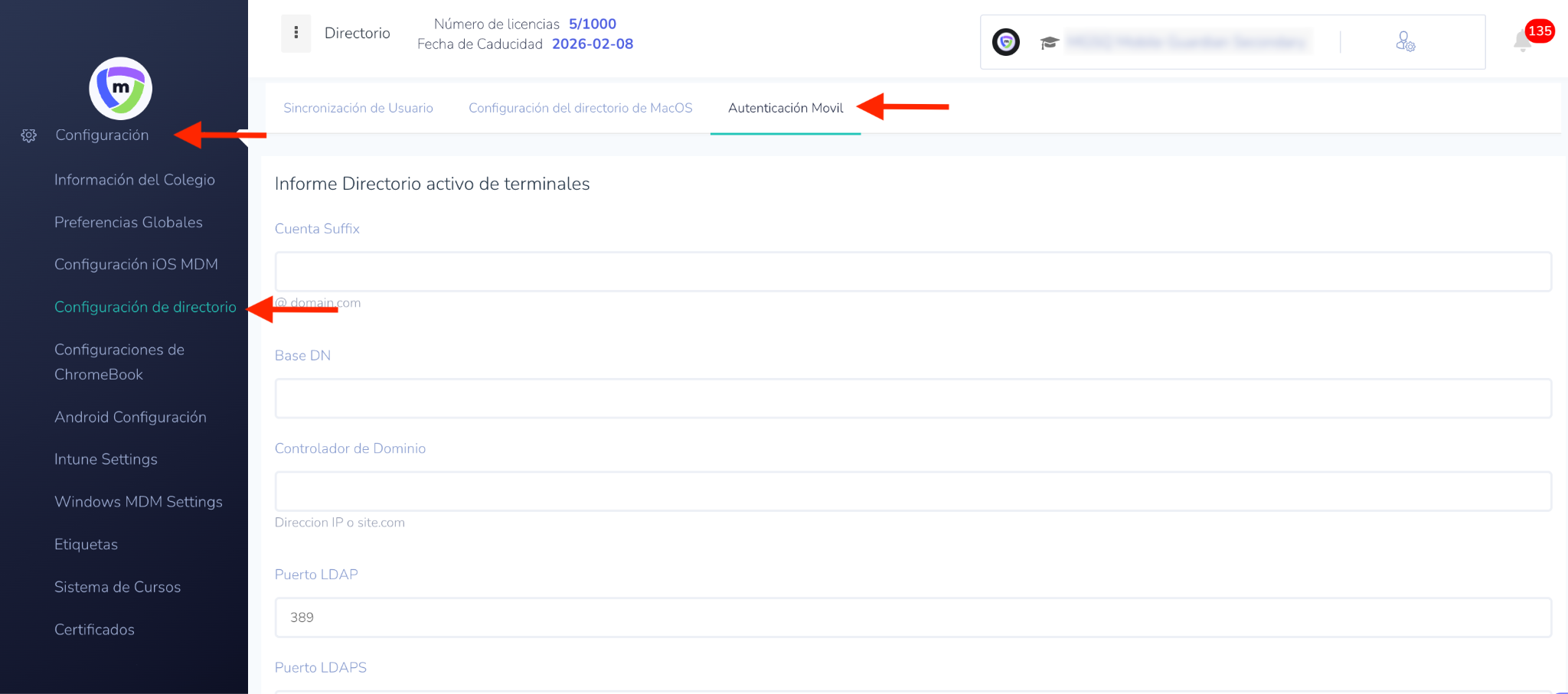Open Windows MDM Settings

click(139, 502)
